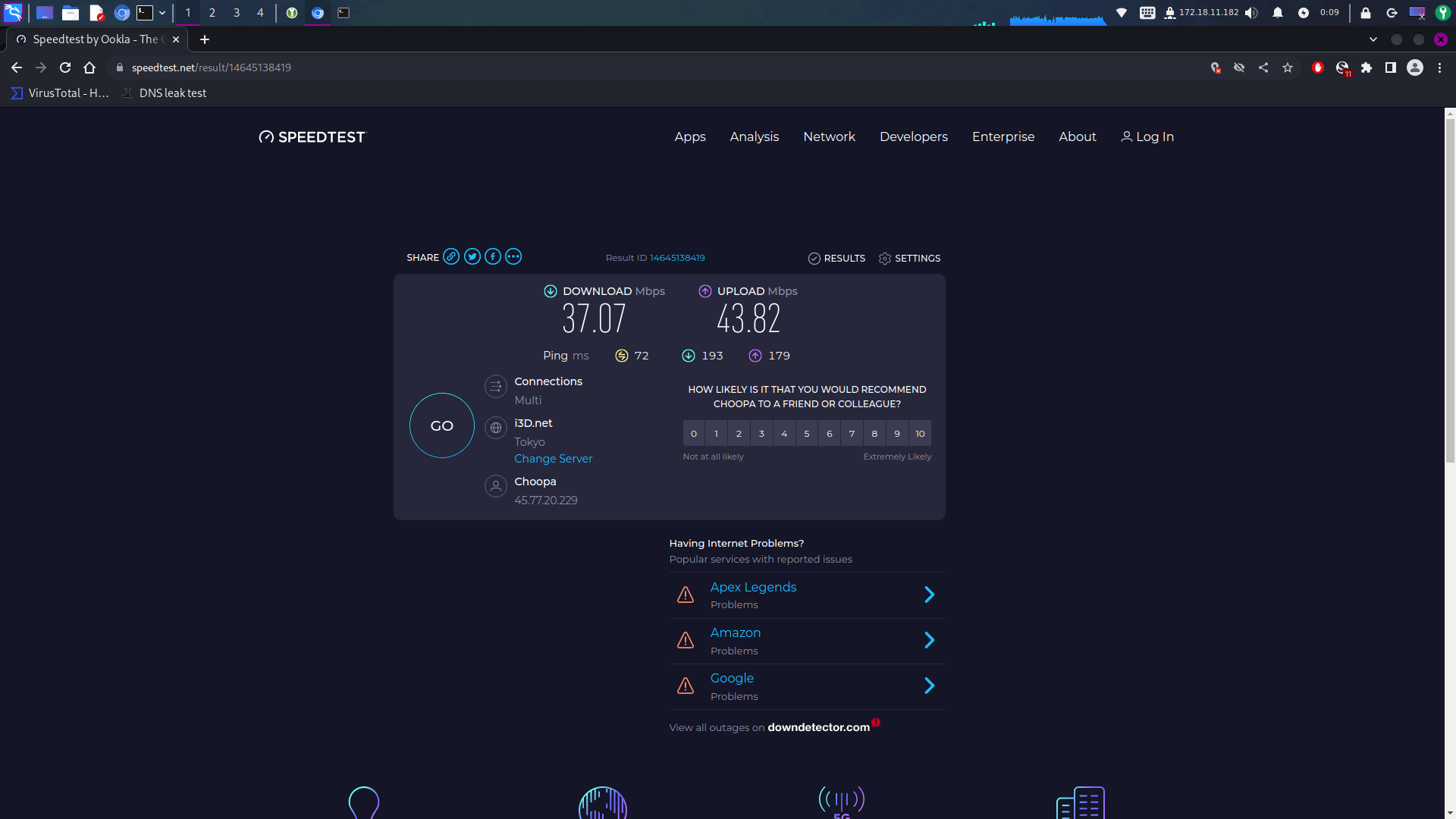Share result on Facebook icon
Viewport: 1456px width, 819px height.
point(493,256)
